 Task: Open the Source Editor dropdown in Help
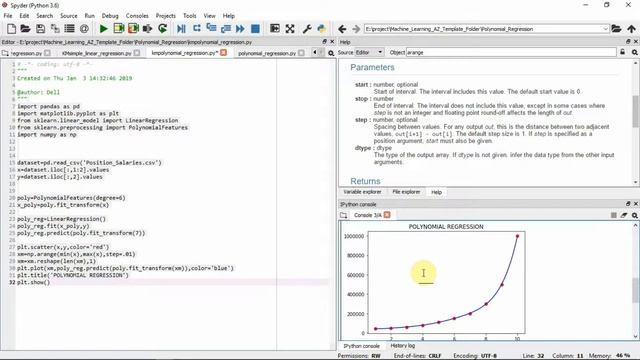click(369, 52)
